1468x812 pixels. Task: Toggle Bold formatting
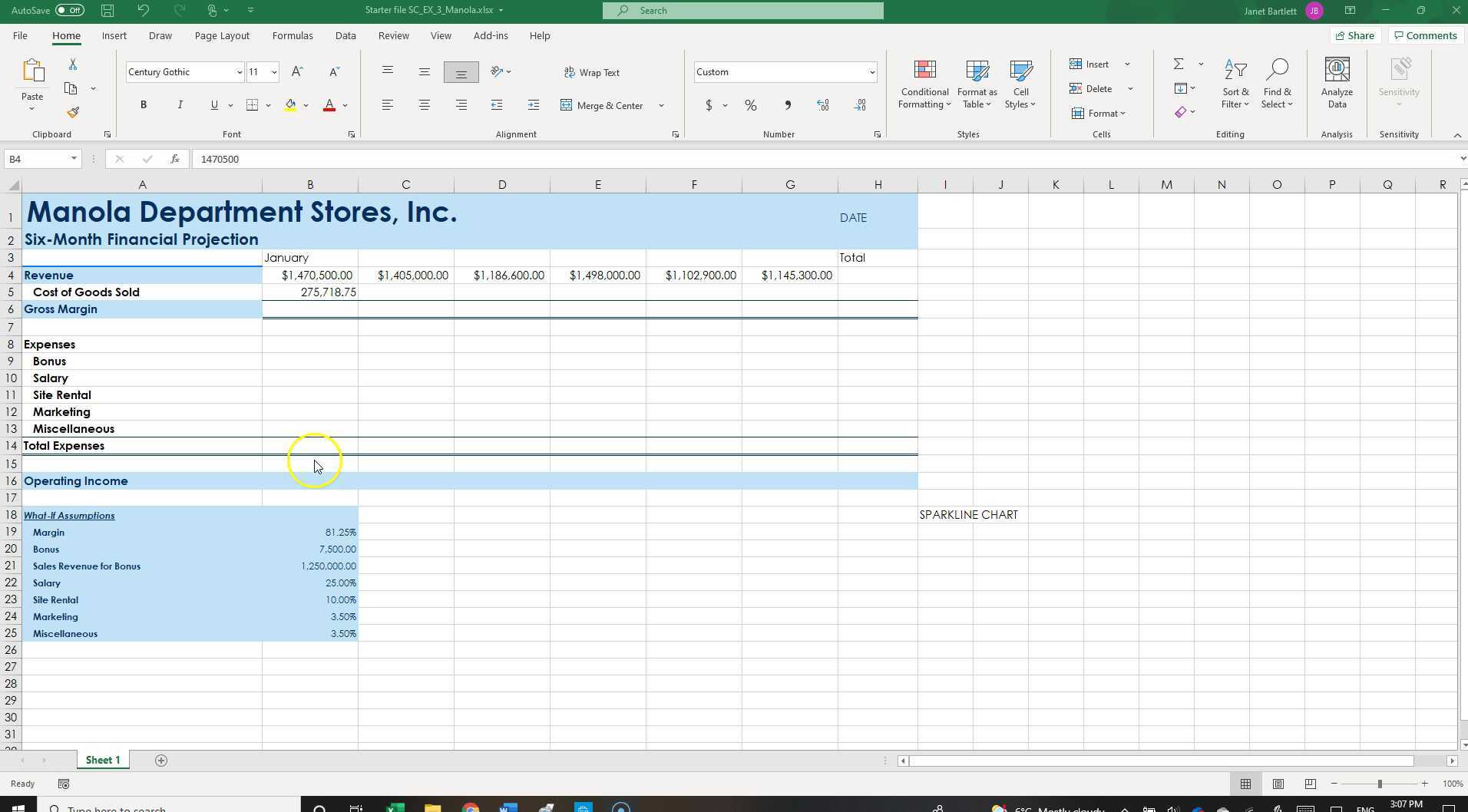point(143,104)
